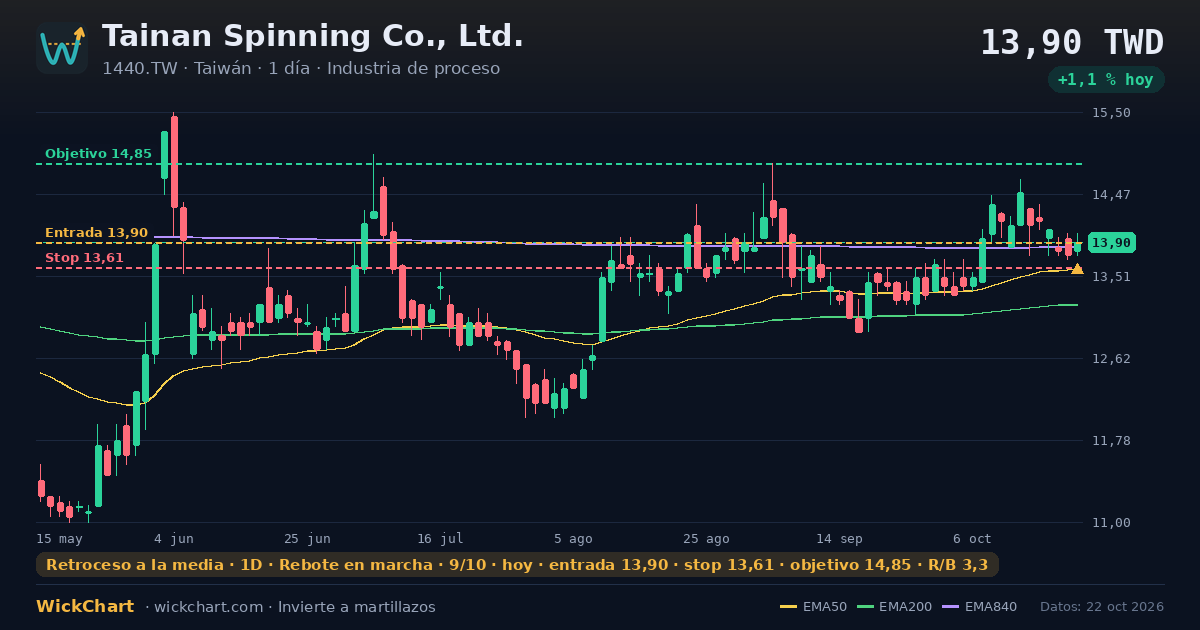The image size is (1200, 630).
Task: Click the EMA840 purple legend swatch
Action: pyautogui.click(x=951, y=607)
